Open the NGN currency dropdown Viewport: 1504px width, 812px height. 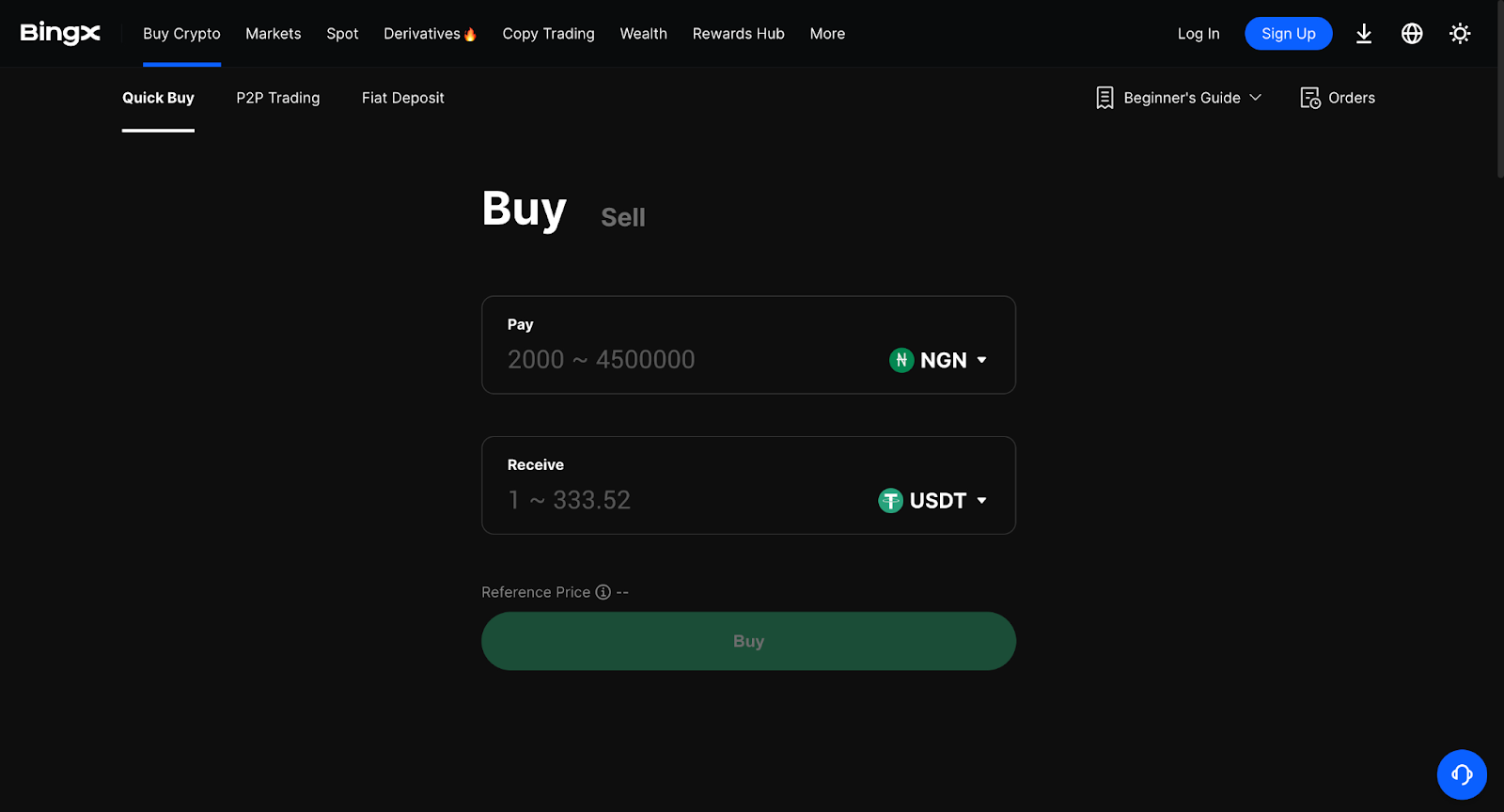coord(938,360)
